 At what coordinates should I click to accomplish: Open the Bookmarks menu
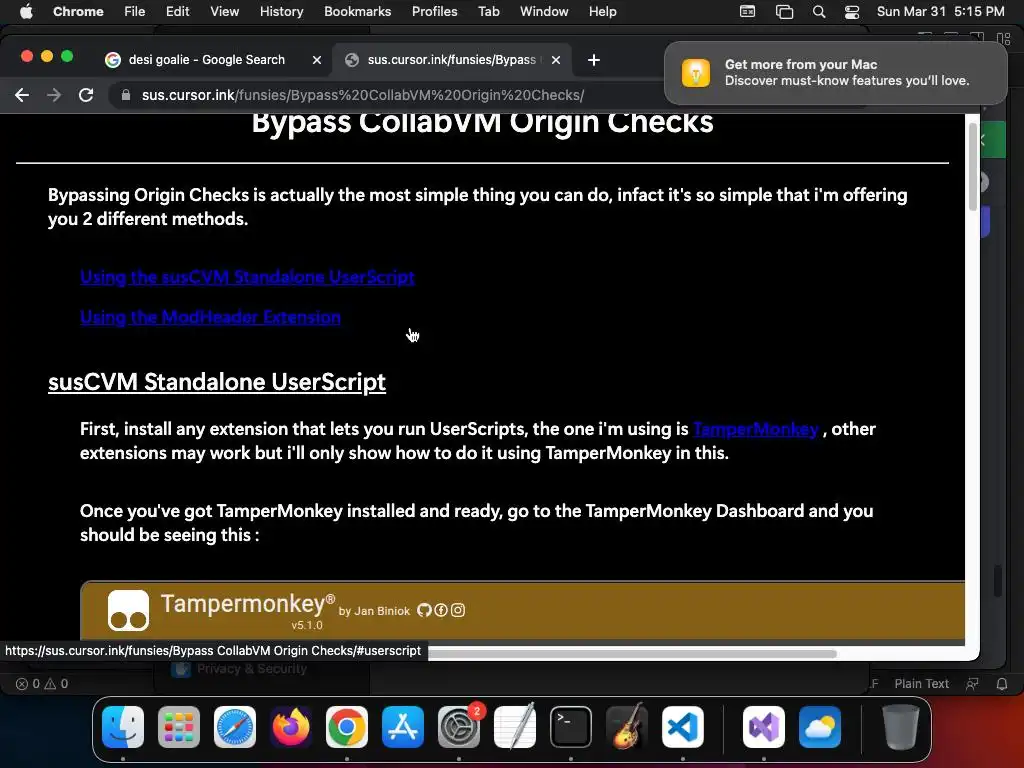click(357, 12)
